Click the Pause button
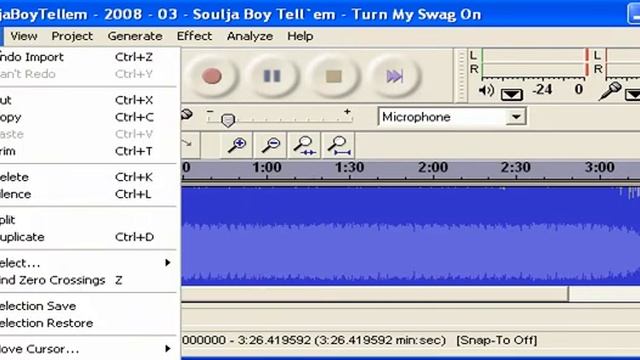The height and width of the screenshot is (360, 640). click(x=272, y=76)
